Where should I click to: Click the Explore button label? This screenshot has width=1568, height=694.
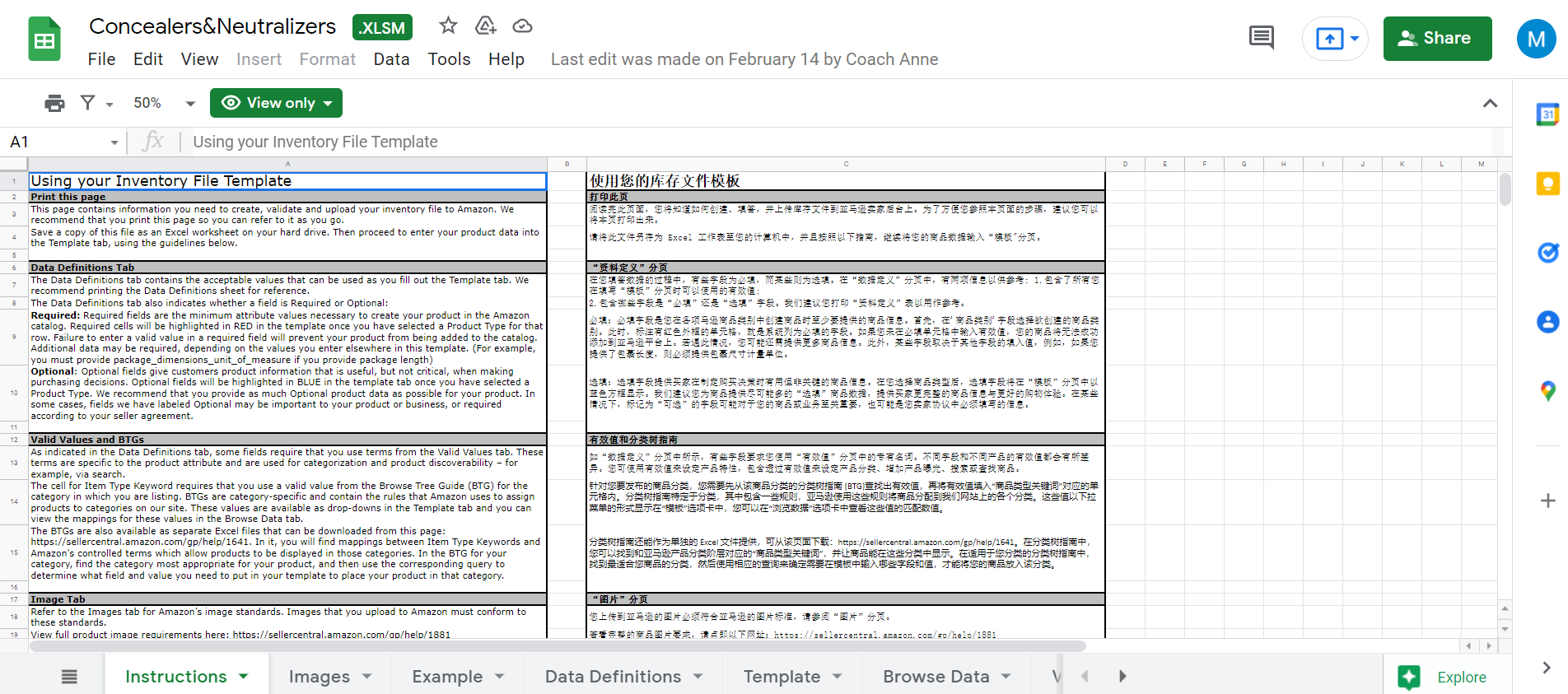pyautogui.click(x=1462, y=677)
